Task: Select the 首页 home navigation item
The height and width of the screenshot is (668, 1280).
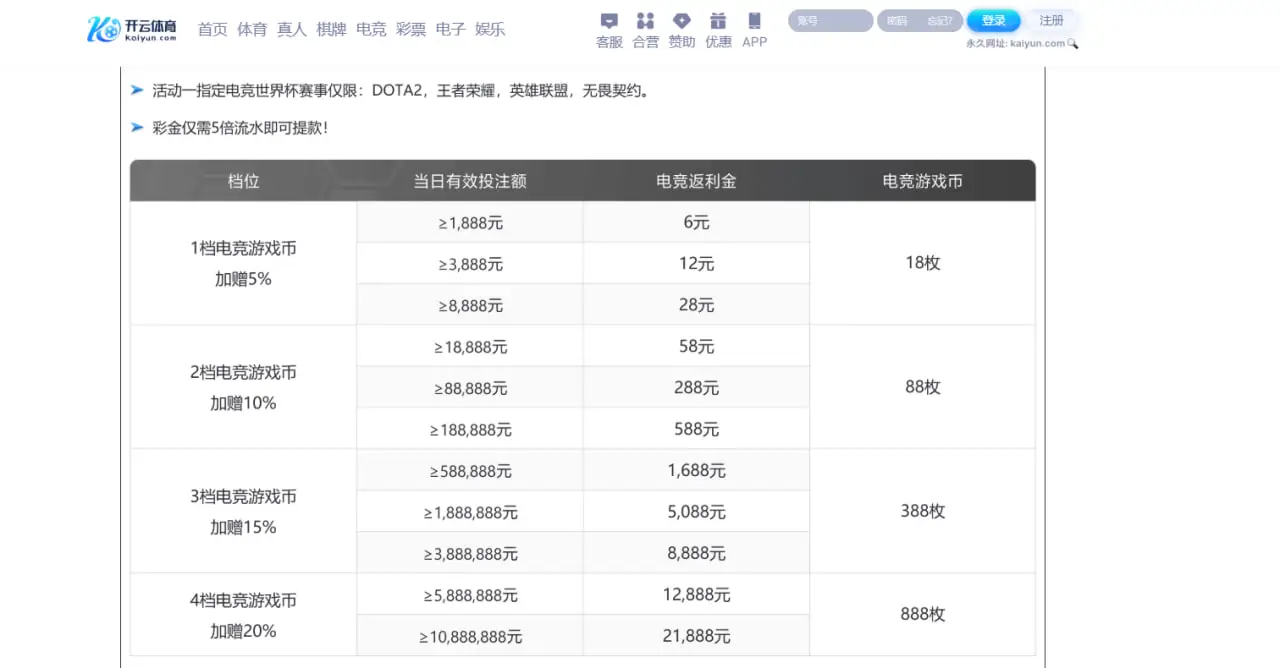Action: click(x=213, y=29)
